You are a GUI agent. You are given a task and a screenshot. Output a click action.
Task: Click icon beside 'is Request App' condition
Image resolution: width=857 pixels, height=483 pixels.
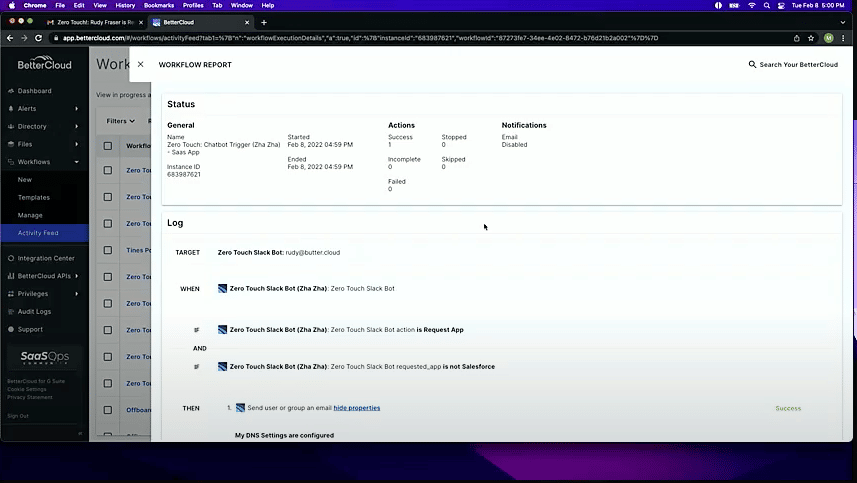click(222, 329)
